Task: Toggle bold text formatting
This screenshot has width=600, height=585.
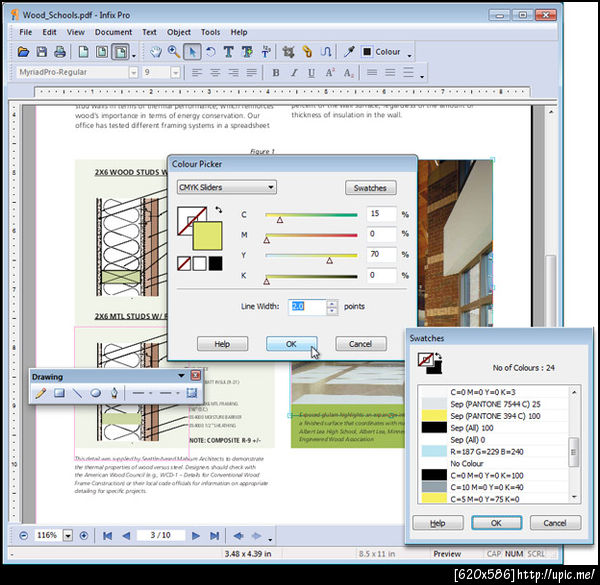Action: click(x=275, y=73)
